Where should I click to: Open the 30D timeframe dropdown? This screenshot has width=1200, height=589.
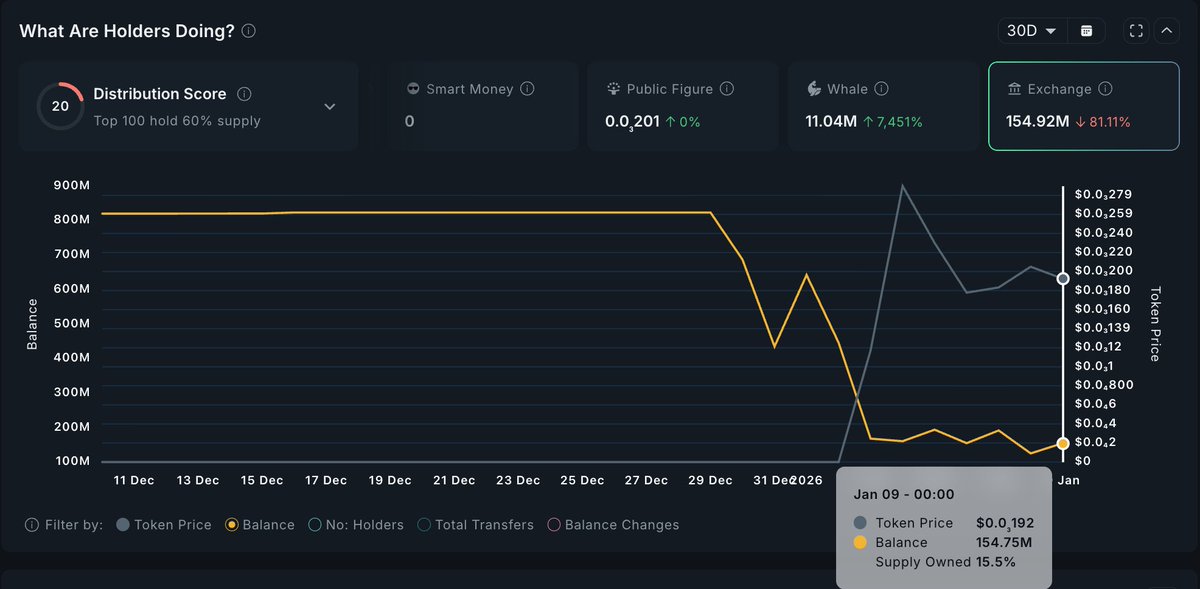(x=1030, y=30)
